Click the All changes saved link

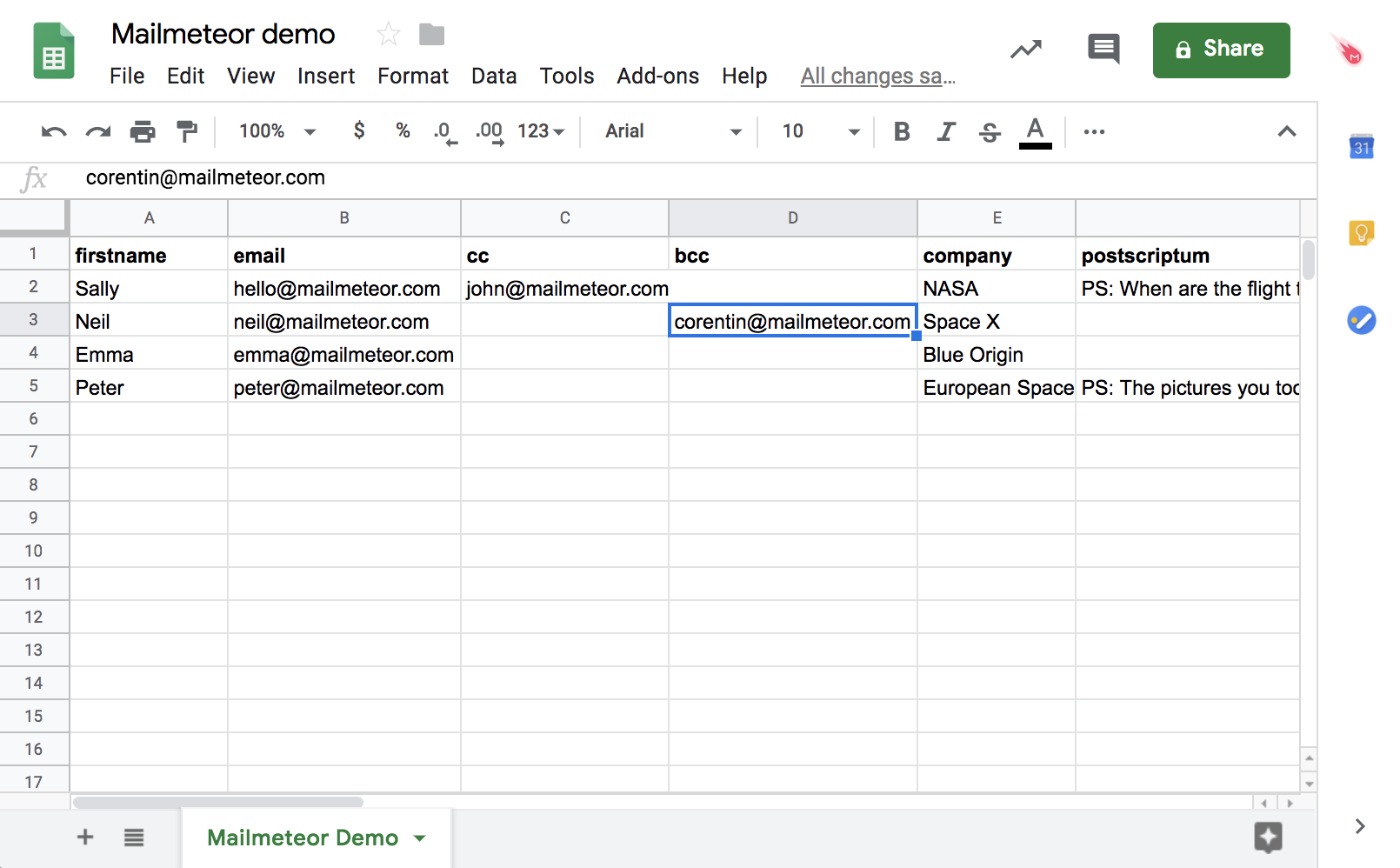[x=878, y=77]
